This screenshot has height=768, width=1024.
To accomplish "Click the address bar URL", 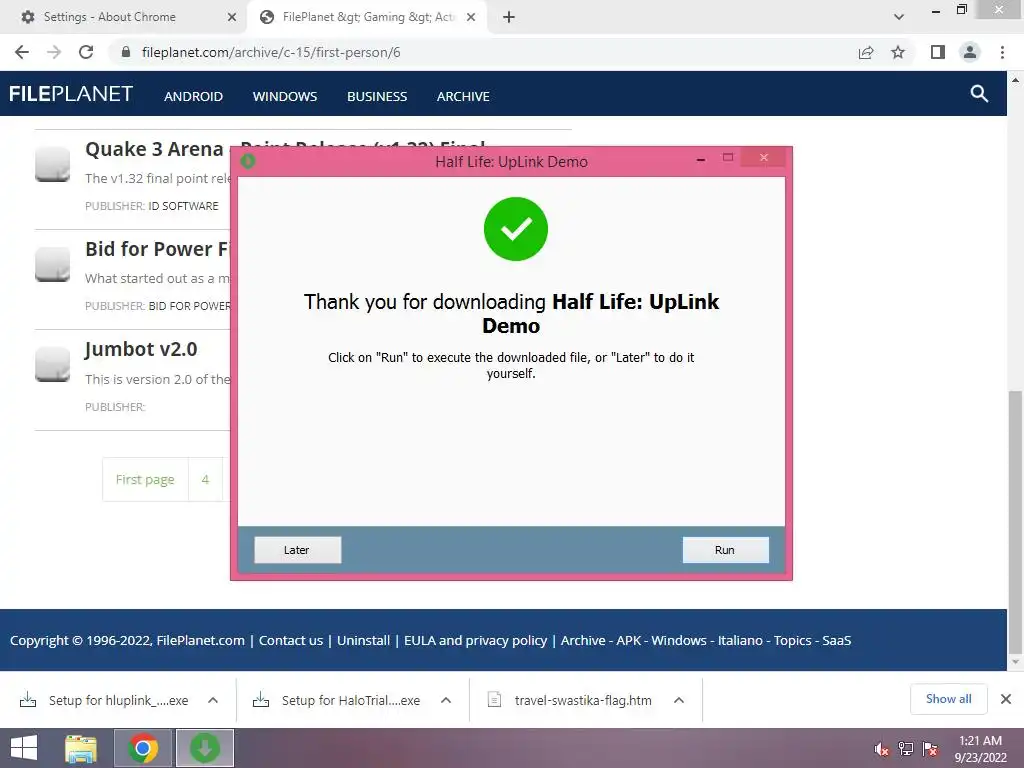I will (271, 52).
